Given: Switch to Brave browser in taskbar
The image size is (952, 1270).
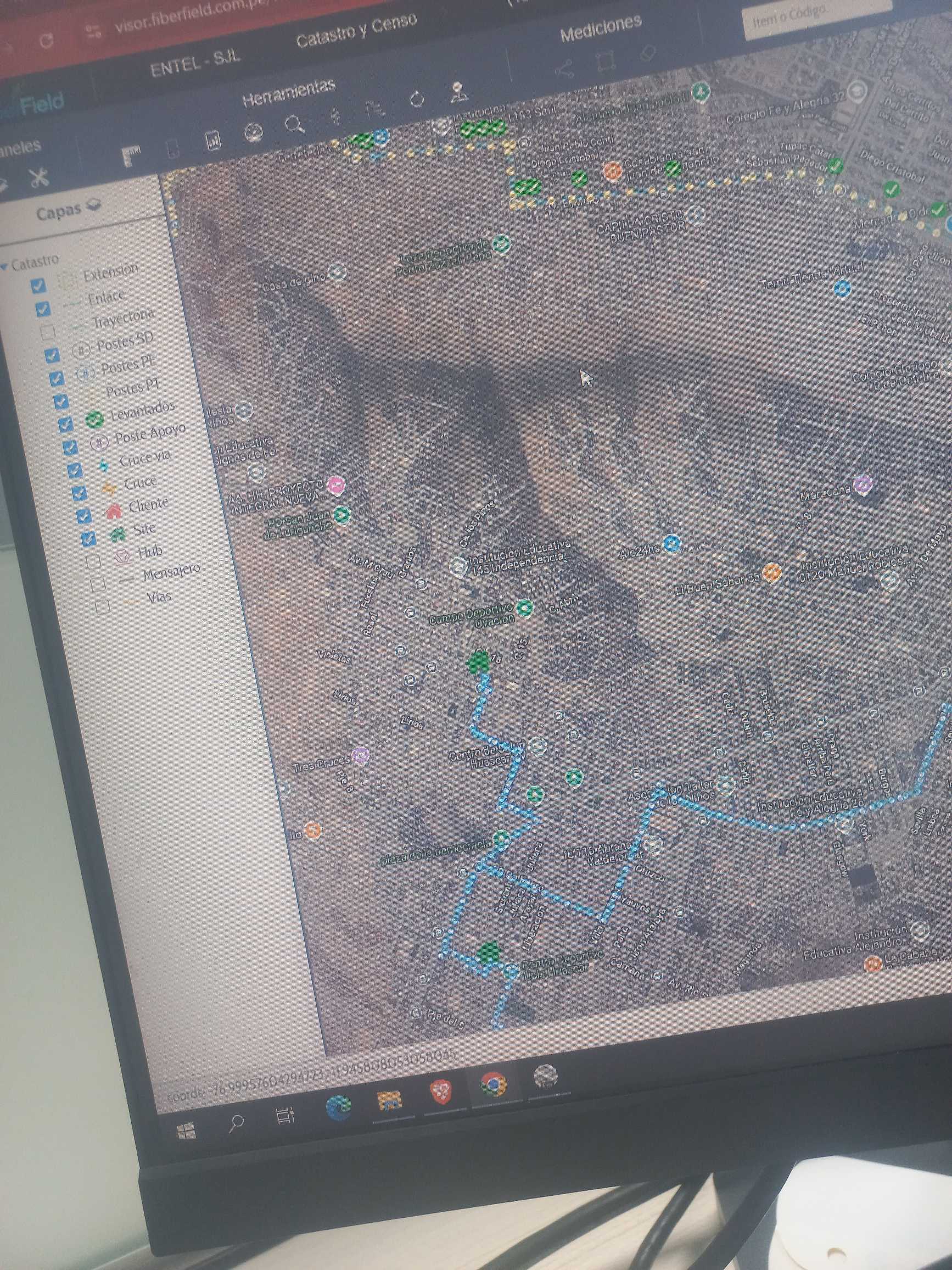Looking at the screenshot, I should point(441,1091).
